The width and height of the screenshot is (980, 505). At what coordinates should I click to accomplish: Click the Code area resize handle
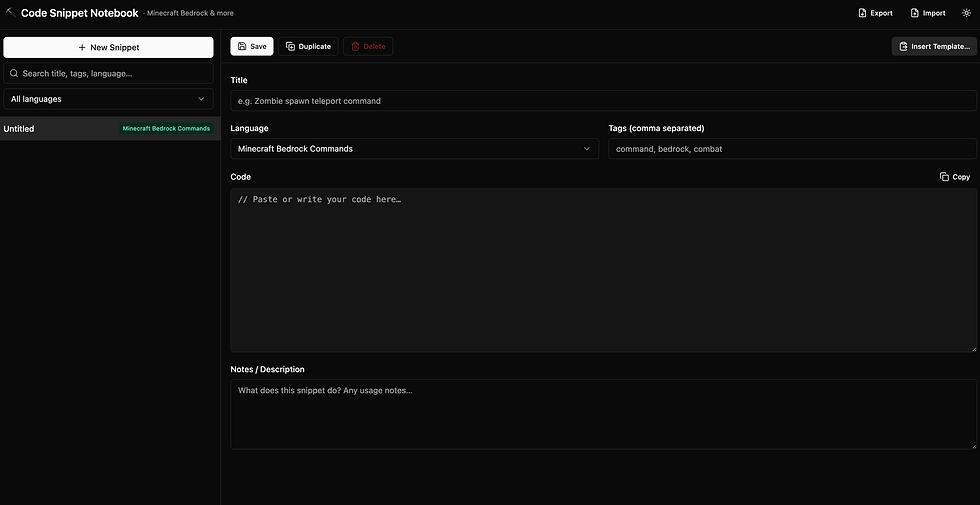coord(973,348)
